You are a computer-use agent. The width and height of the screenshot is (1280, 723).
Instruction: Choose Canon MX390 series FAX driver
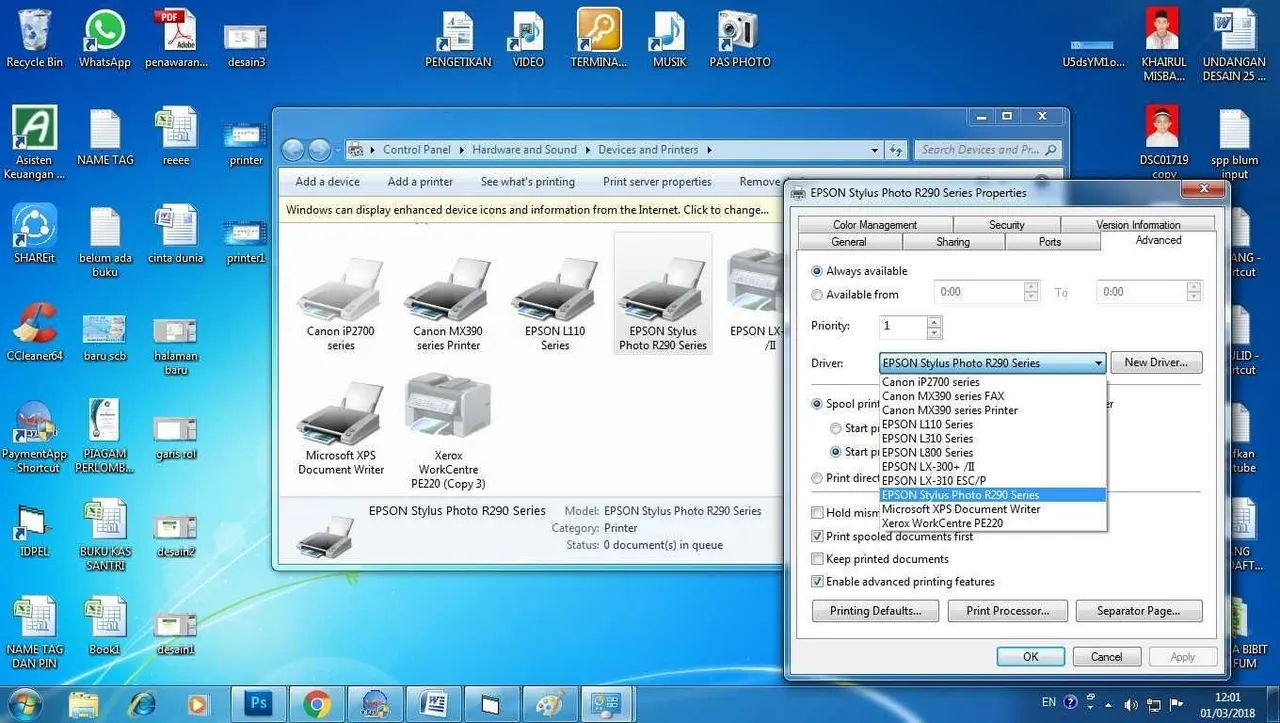tap(993, 396)
